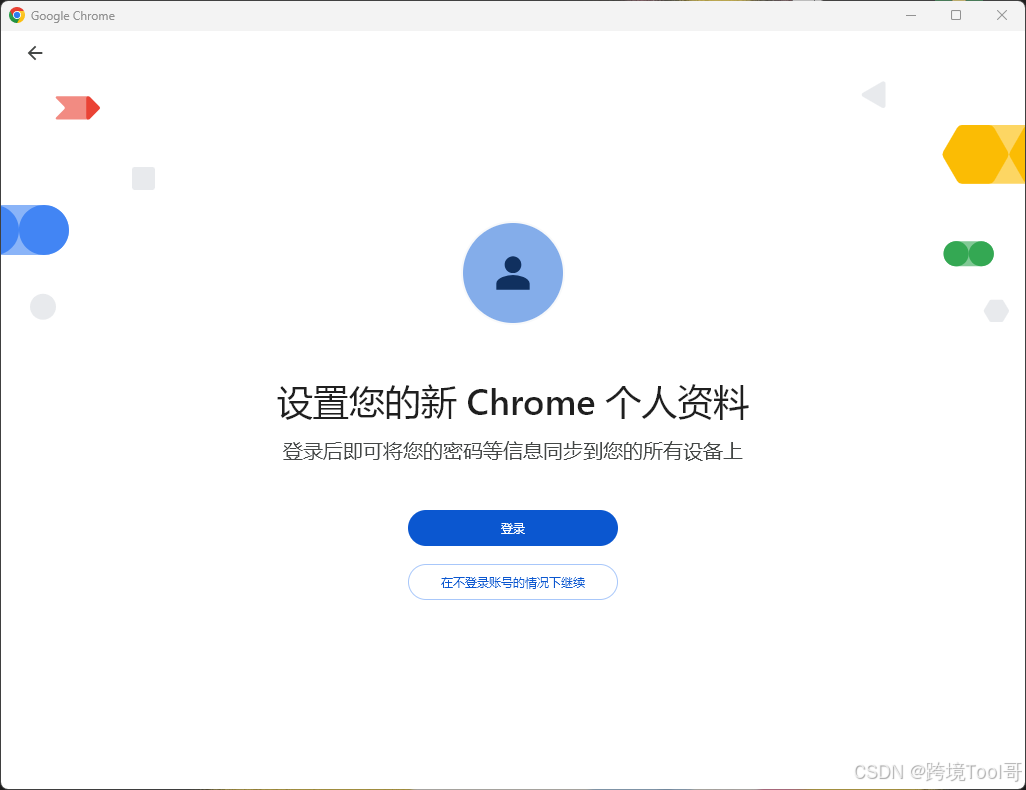Click the blue profile avatar icon
Image resolution: width=1026 pixels, height=790 pixels.
[x=513, y=273]
